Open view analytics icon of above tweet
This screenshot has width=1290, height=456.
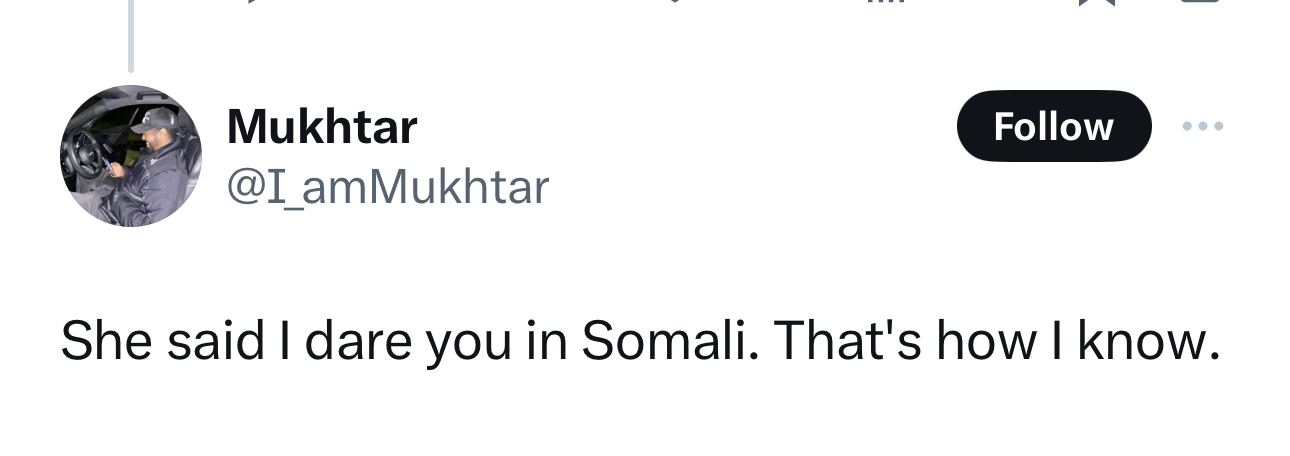(x=885, y=2)
